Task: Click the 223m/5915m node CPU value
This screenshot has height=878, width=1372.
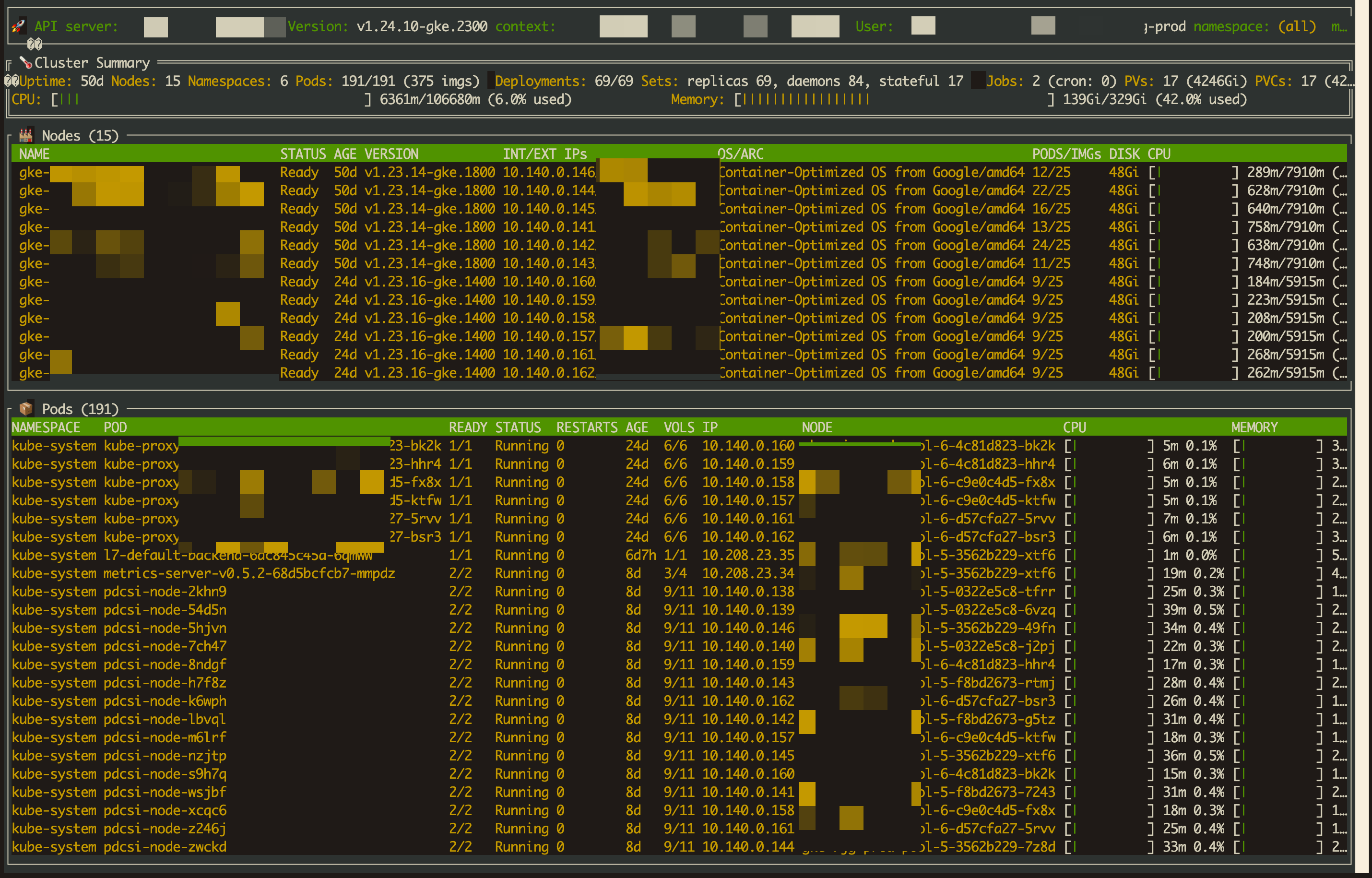Action: pyautogui.click(x=1285, y=300)
